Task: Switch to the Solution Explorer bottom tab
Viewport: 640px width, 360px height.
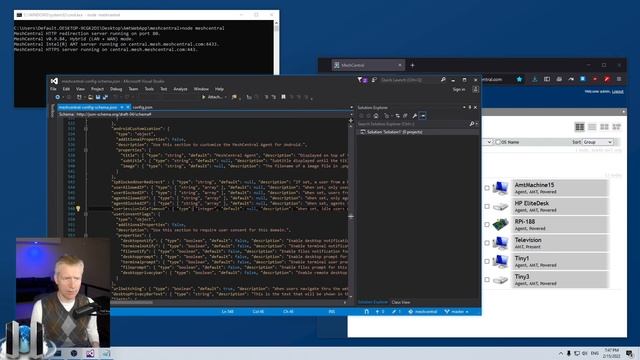Action: [x=373, y=302]
